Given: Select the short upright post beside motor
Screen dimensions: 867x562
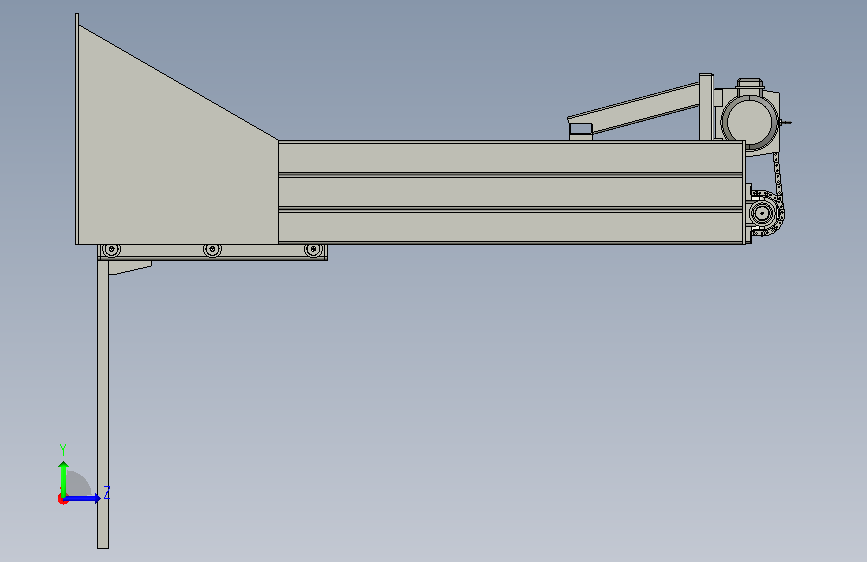Looking at the screenshot, I should pos(706,107).
